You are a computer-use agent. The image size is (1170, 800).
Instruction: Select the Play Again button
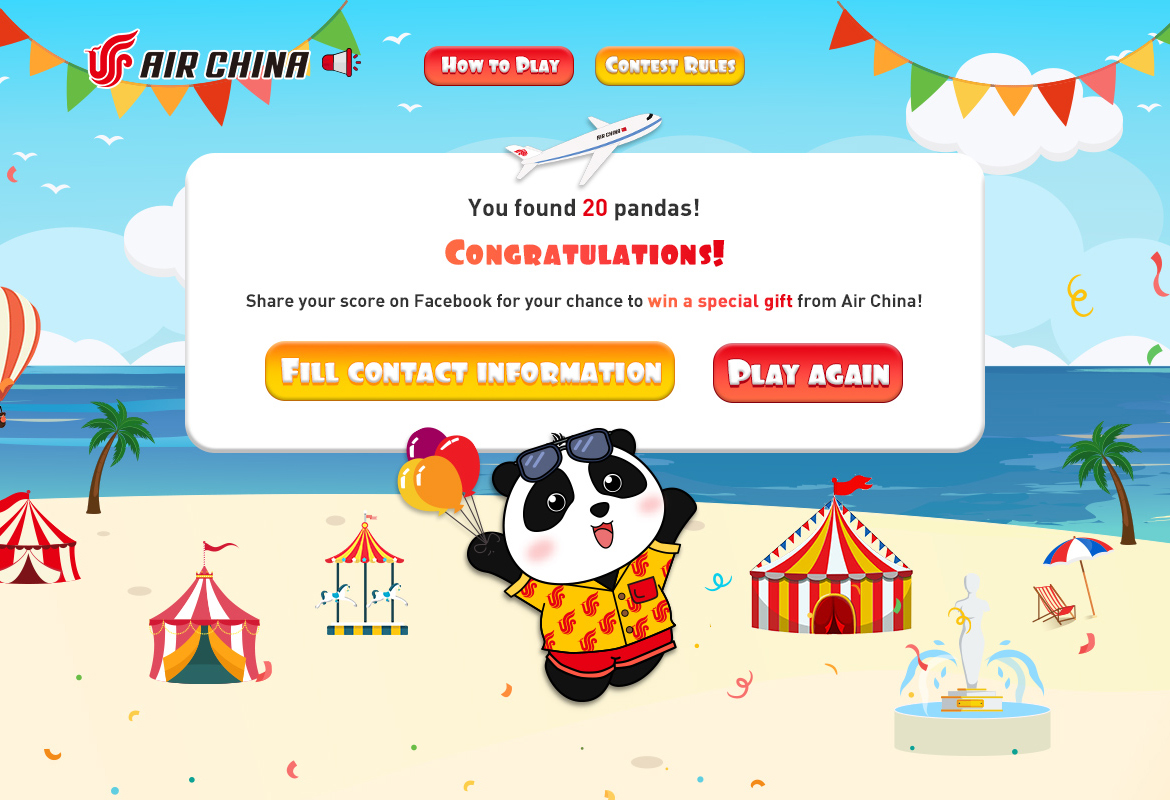tap(807, 372)
